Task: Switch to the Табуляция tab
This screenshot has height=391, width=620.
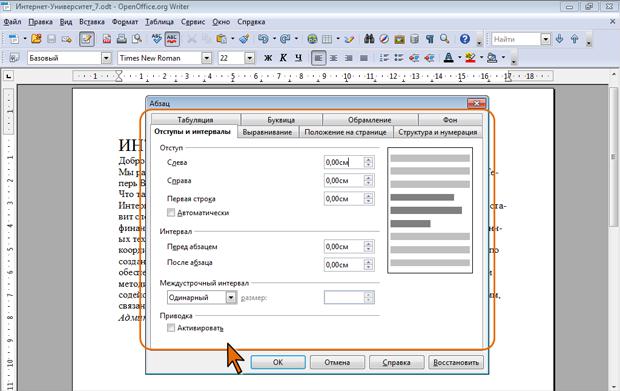Action: [195, 119]
